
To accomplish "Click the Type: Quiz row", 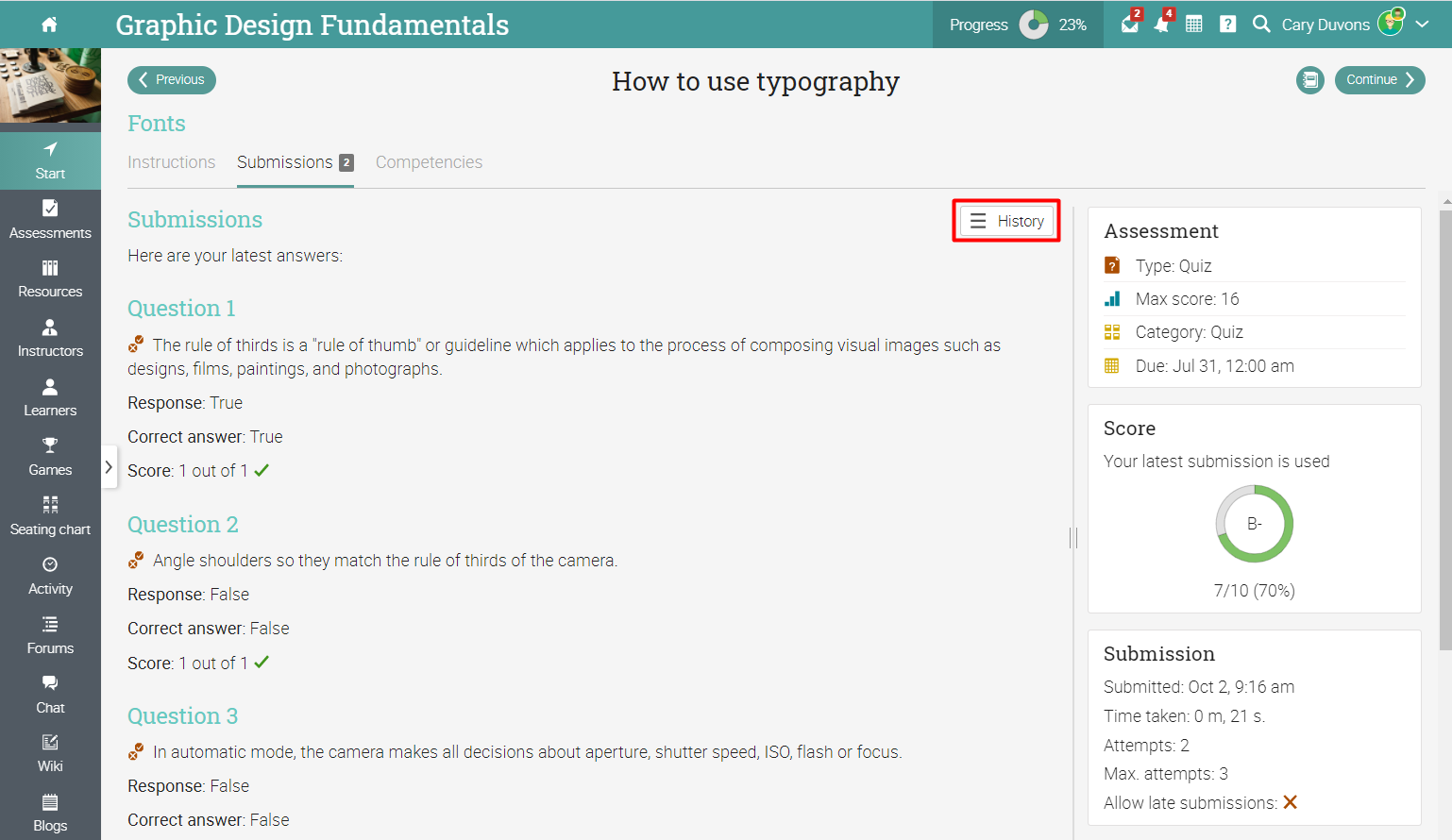I will (x=1254, y=266).
